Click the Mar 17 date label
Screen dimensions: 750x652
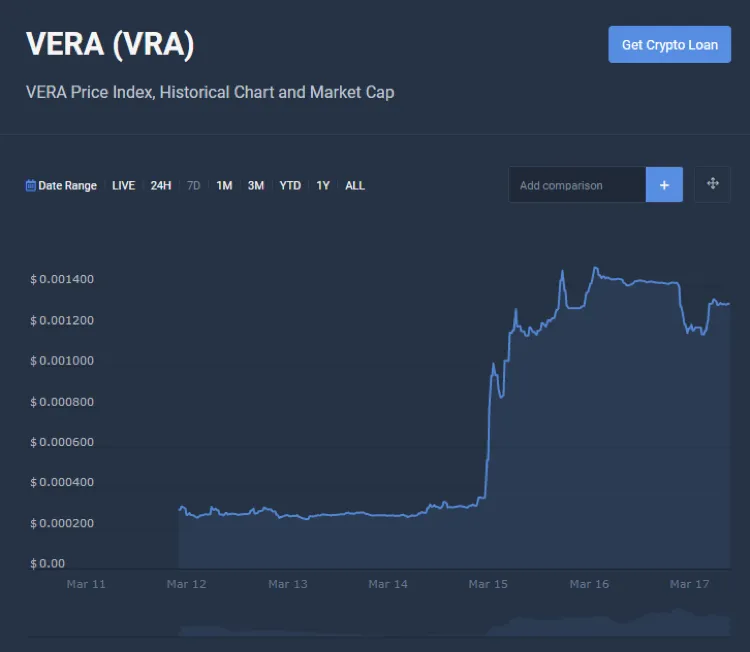click(x=689, y=584)
